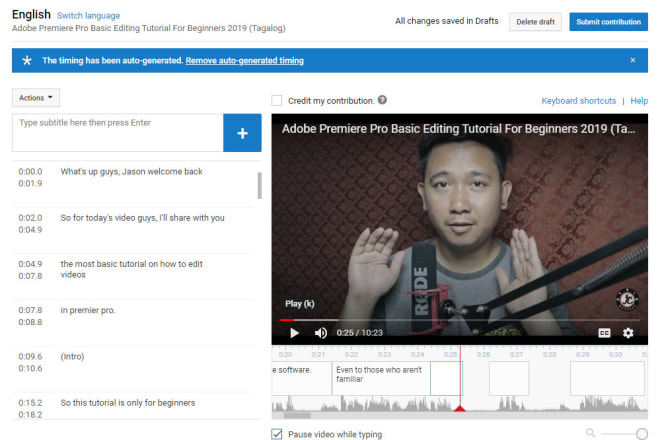Image resolution: width=660 pixels, height=440 pixels.
Task: Click the video title overlay in player
Action: pyautogui.click(x=458, y=129)
